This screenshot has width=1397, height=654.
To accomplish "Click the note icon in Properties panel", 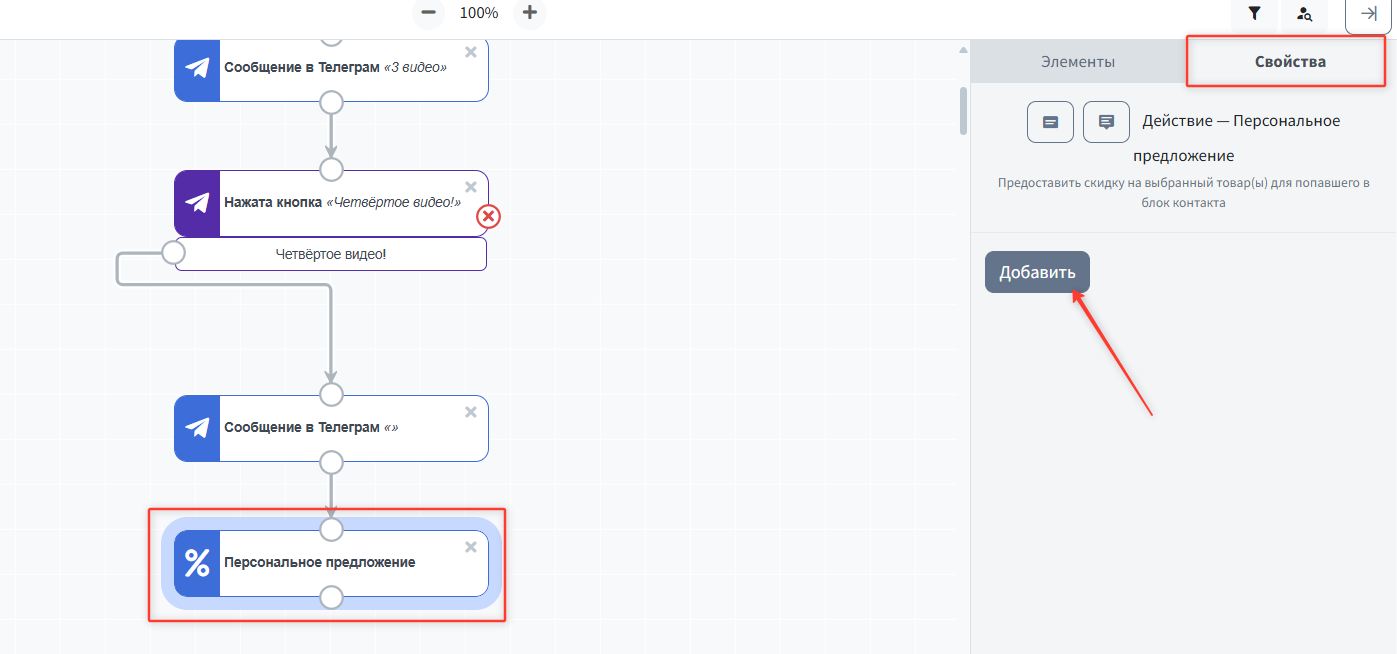I will [1050, 122].
